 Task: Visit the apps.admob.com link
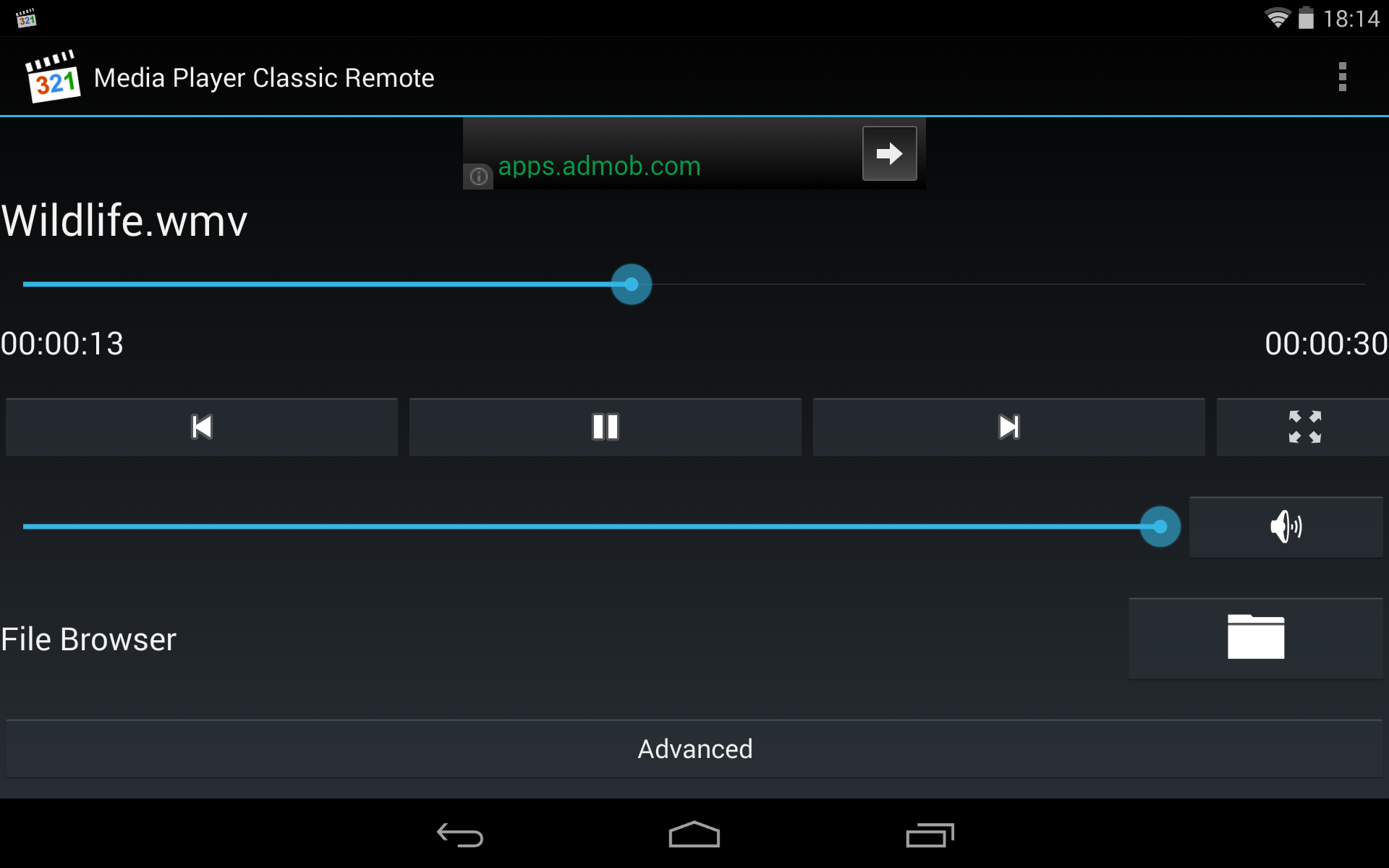599,166
